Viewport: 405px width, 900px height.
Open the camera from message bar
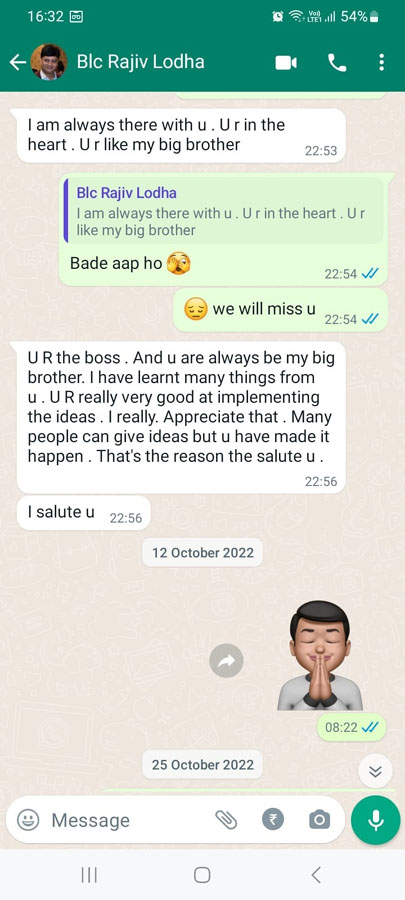pyautogui.click(x=320, y=820)
